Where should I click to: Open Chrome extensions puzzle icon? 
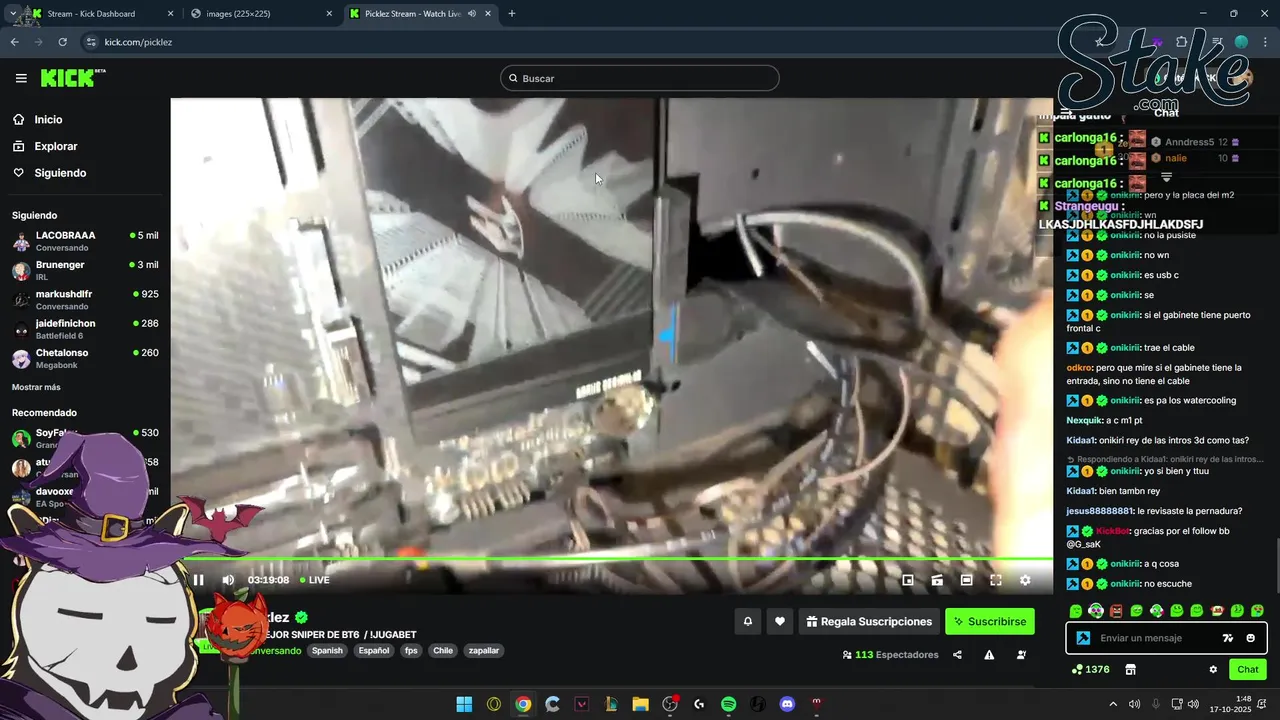point(1182,42)
